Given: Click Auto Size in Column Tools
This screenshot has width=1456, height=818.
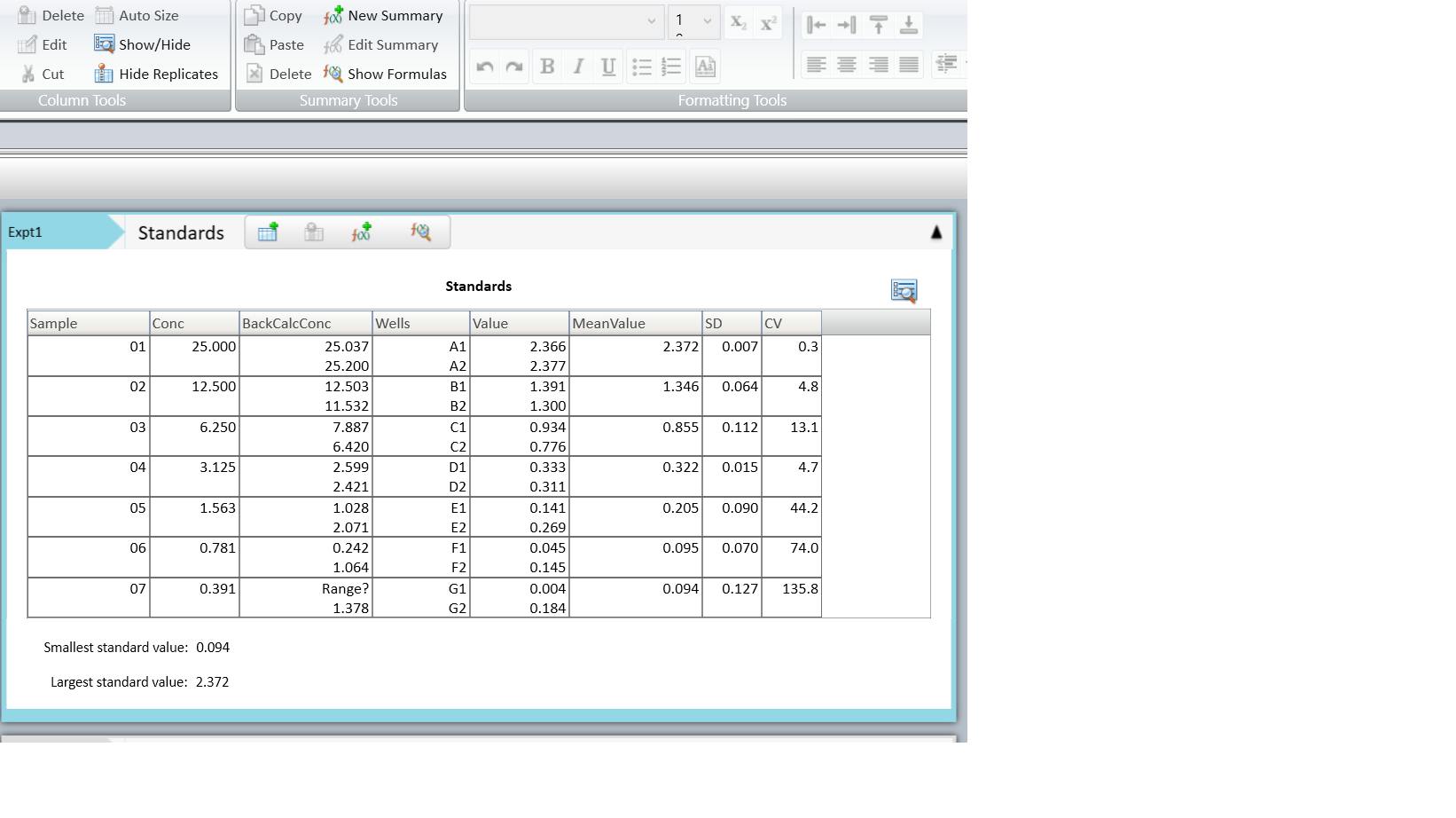Looking at the screenshot, I should tap(137, 15).
